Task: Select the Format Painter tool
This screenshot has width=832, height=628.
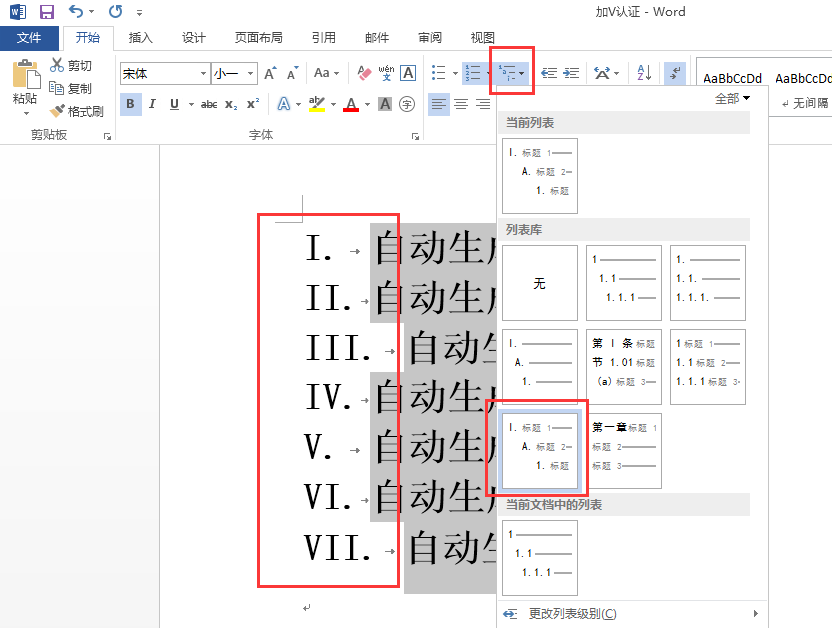Action: coord(76,111)
